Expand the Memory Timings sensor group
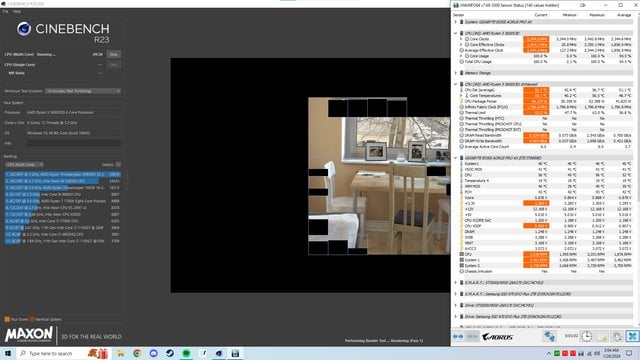Image resolution: width=640 pixels, height=360 pixels. pos(456,73)
